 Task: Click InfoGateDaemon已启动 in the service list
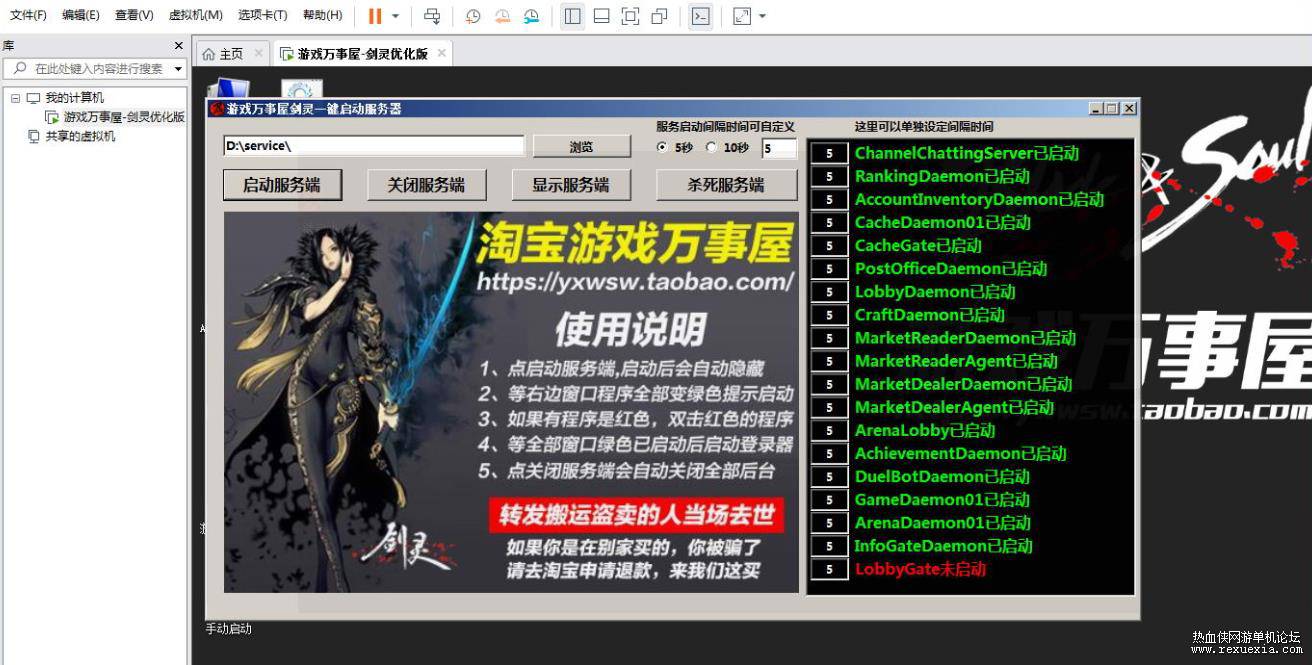[943, 546]
